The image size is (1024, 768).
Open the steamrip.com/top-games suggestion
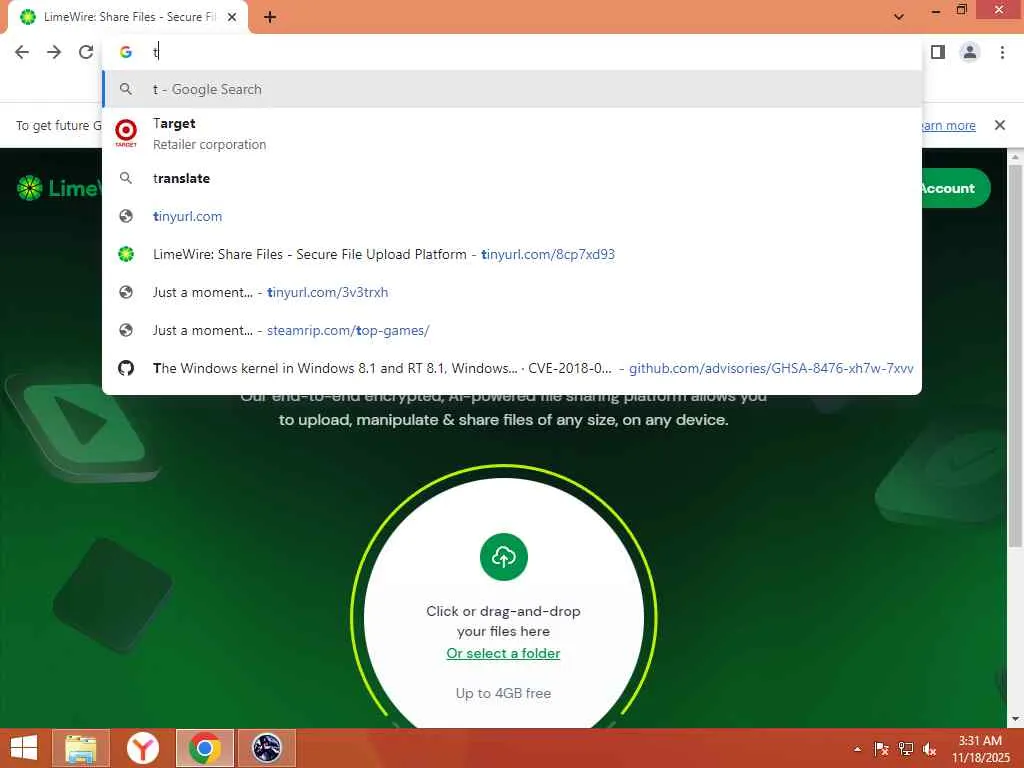point(512,330)
